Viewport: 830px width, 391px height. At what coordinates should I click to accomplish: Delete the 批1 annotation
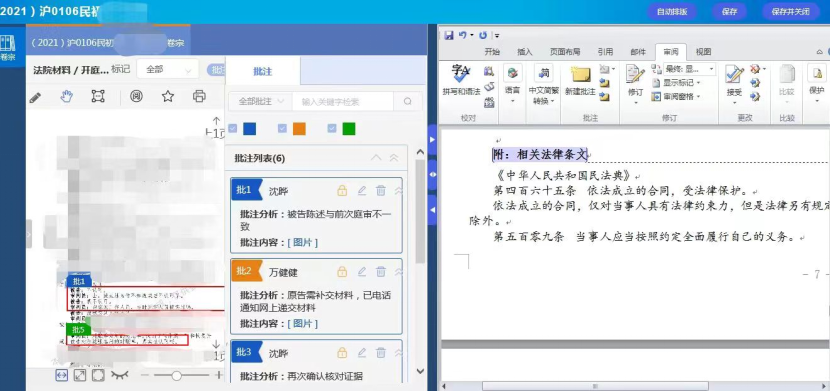[x=381, y=190]
